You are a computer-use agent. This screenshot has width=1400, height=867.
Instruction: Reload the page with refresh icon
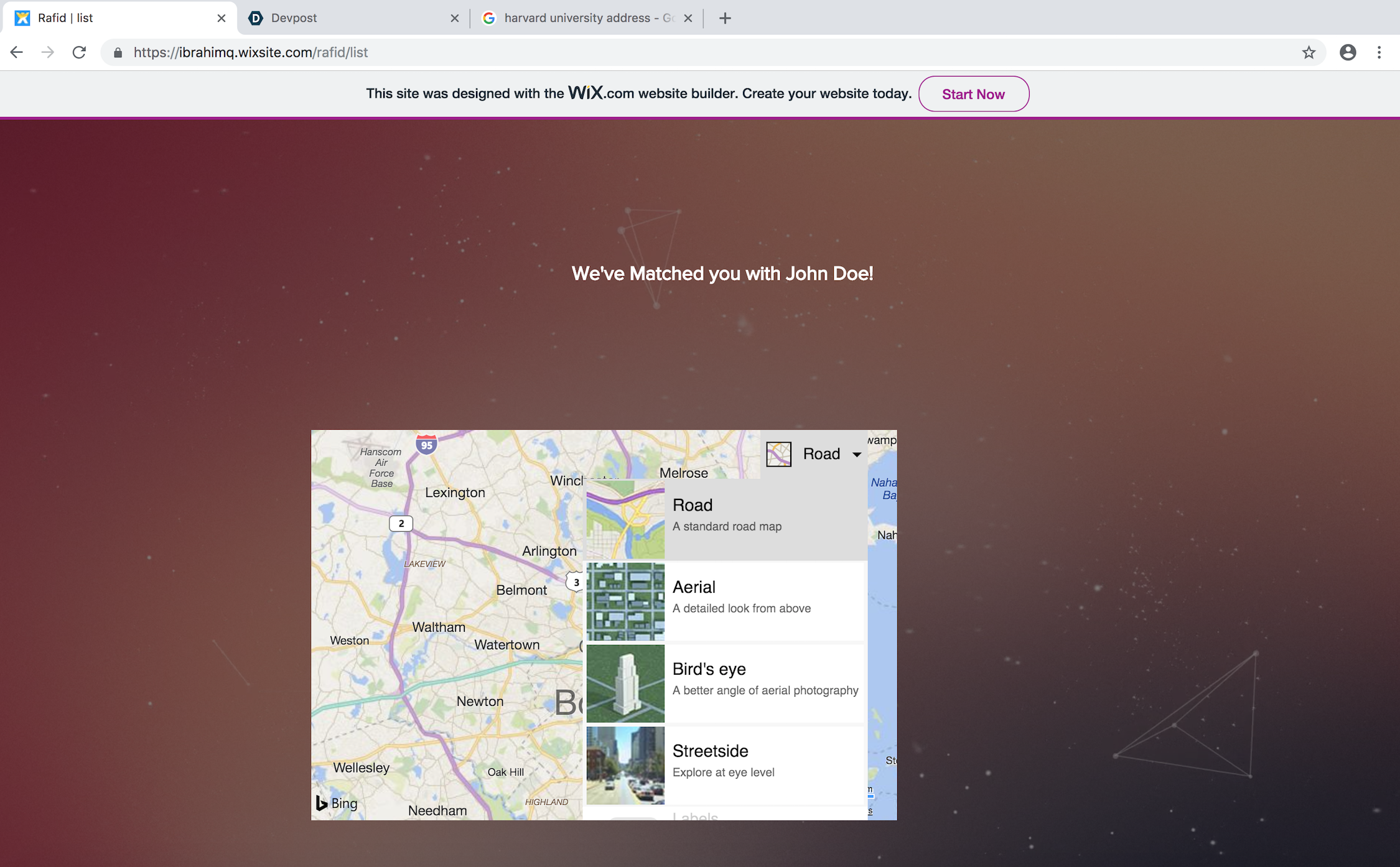click(79, 52)
